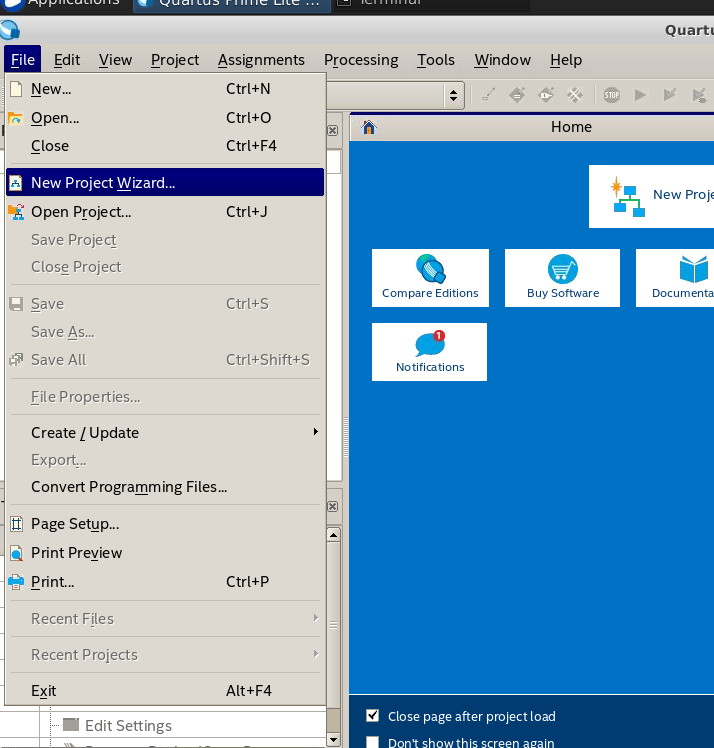Choose Print Preview menu entry
This screenshot has height=748, width=714.
165,553
